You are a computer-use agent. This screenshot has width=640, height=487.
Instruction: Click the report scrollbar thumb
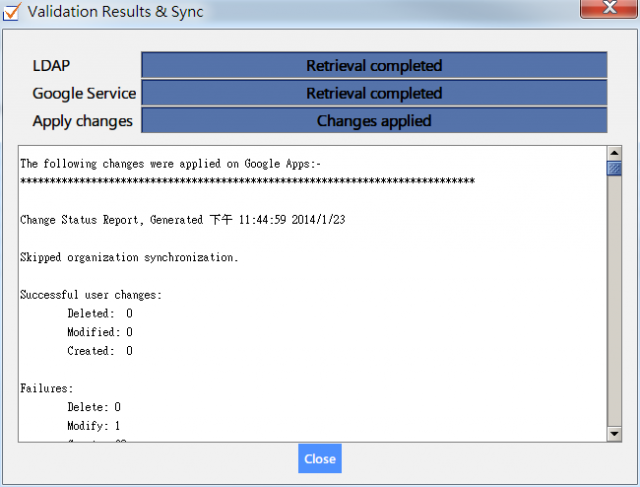[x=614, y=168]
